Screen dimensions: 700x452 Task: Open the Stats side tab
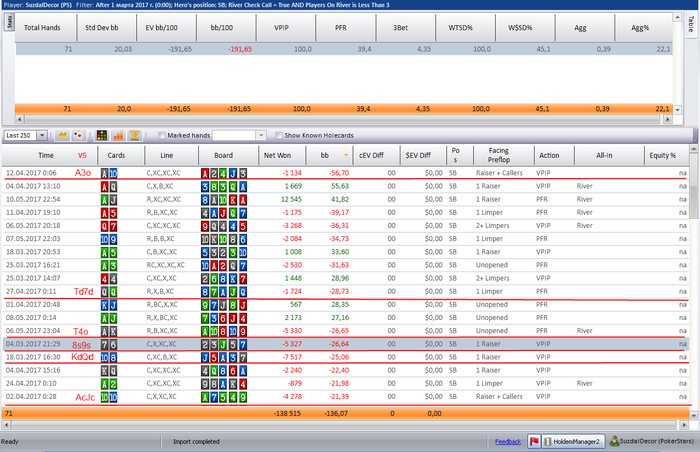pyautogui.click(x=9, y=22)
